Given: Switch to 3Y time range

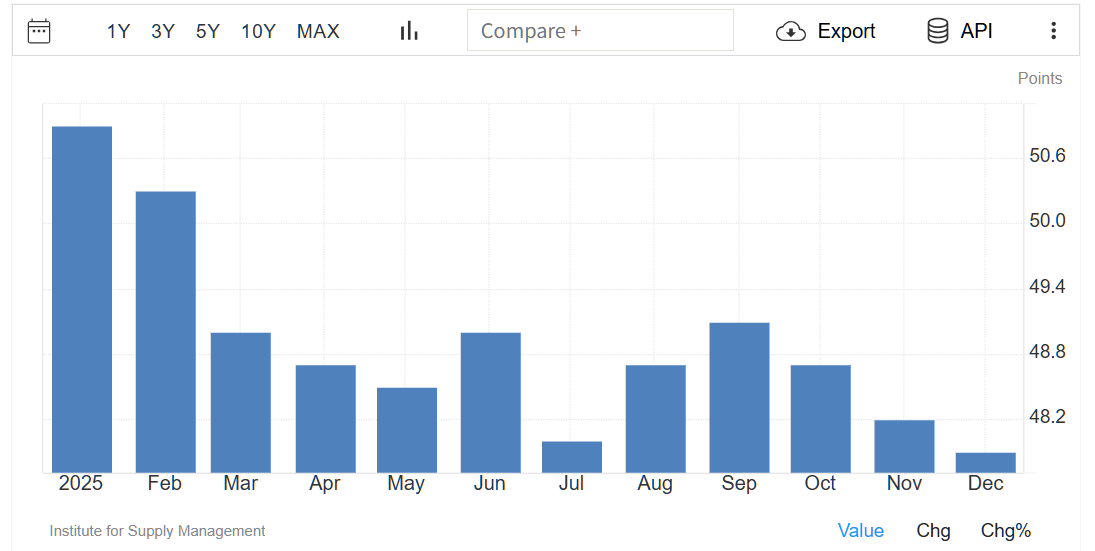Looking at the screenshot, I should (163, 31).
